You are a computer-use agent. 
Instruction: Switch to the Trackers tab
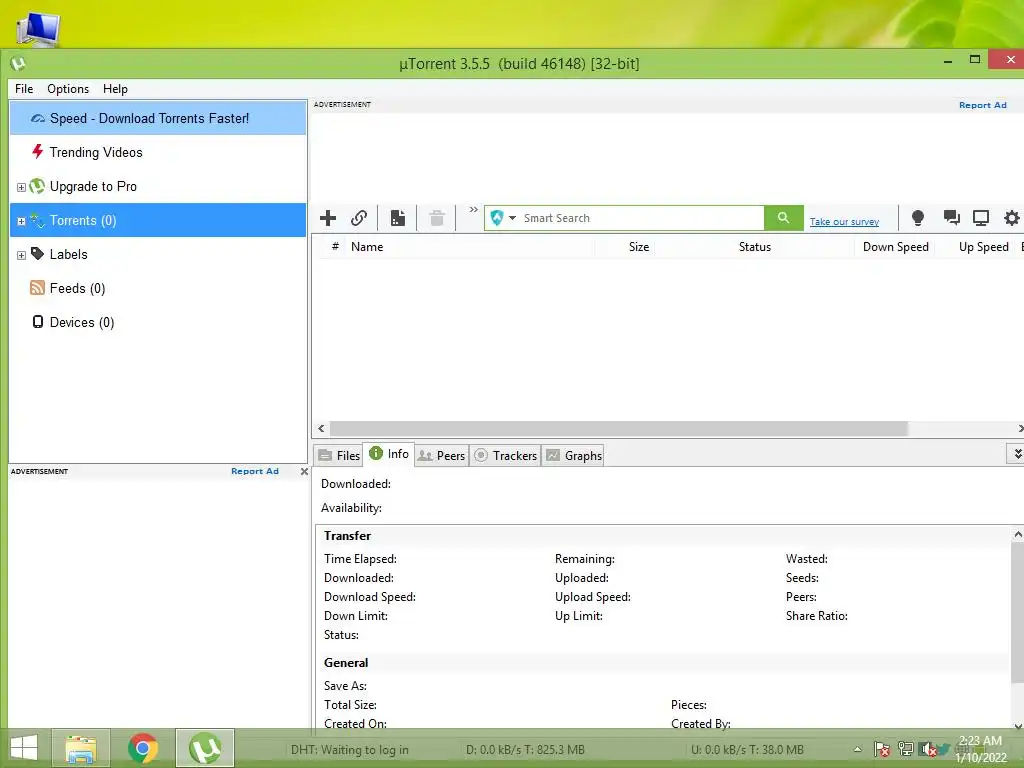point(505,456)
